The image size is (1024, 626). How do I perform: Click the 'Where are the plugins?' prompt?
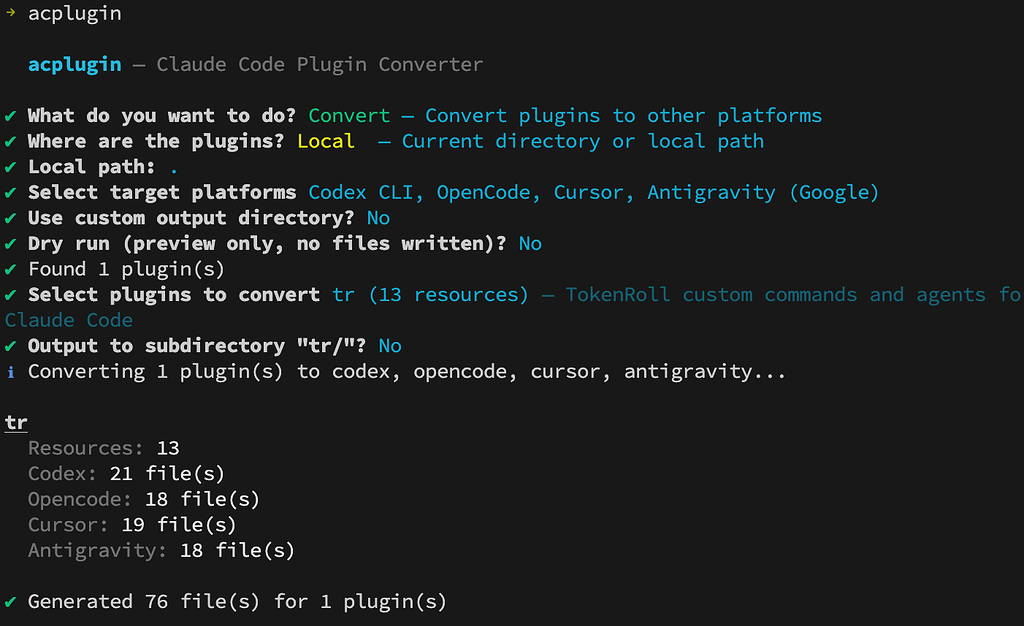(156, 141)
